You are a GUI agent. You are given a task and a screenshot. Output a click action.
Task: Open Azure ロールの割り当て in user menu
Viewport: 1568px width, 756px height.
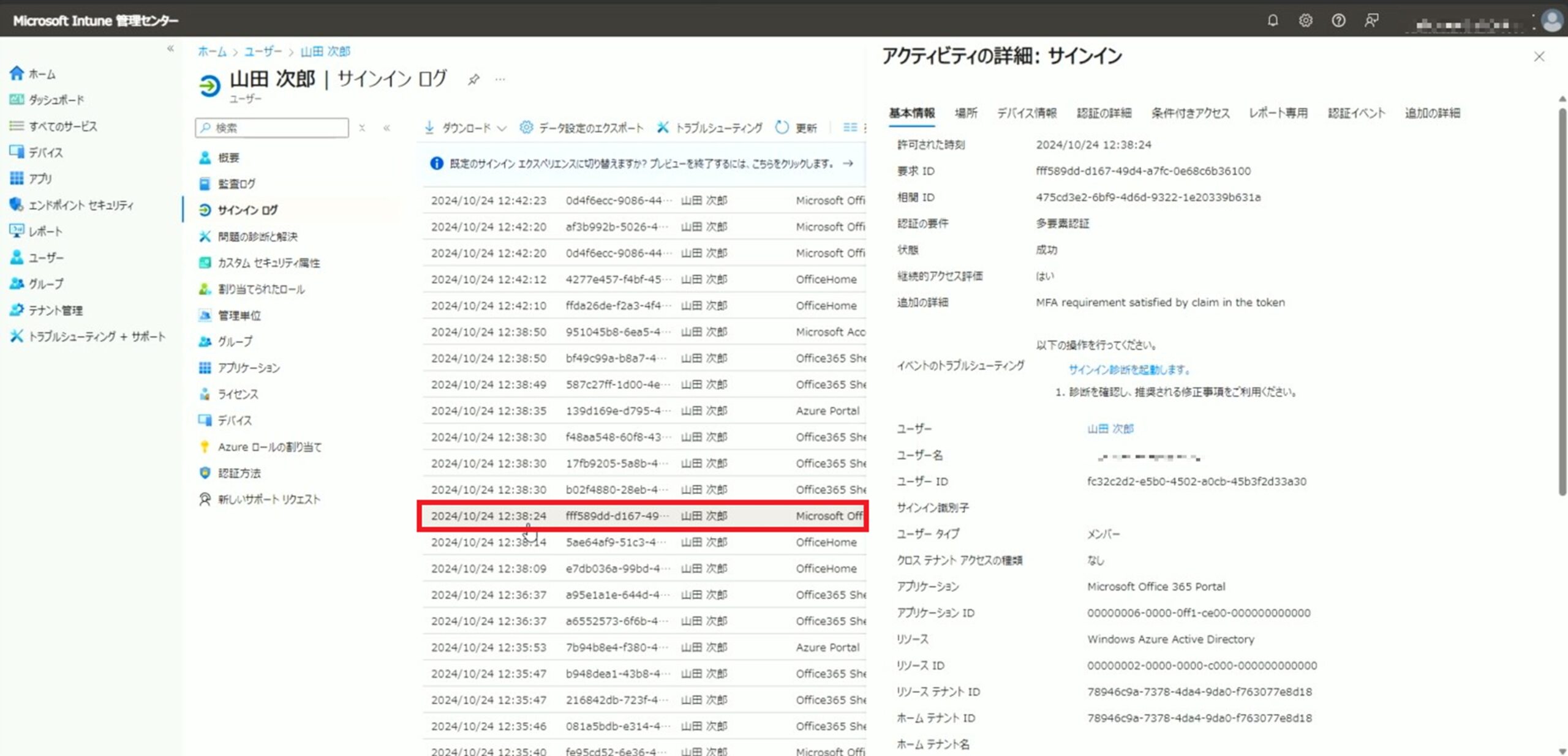(260, 447)
